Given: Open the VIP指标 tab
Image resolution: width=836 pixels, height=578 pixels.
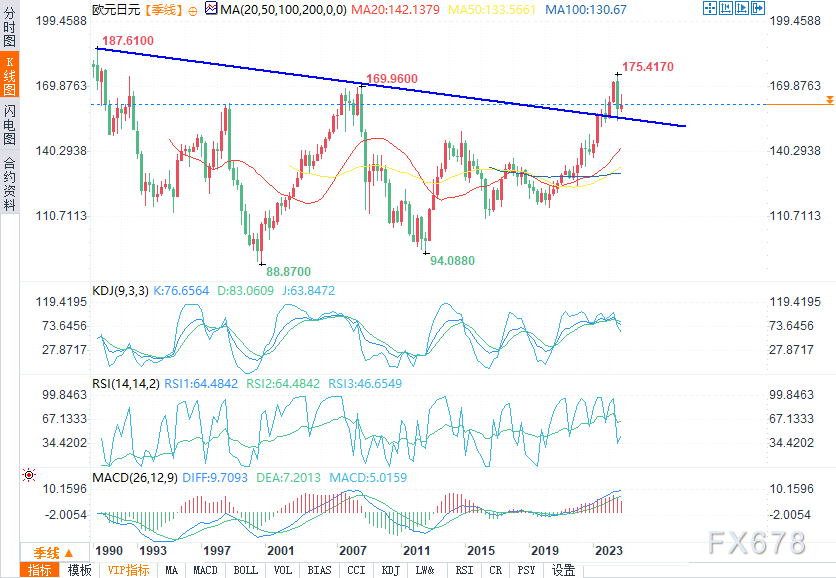Looking at the screenshot, I should pyautogui.click(x=128, y=570).
